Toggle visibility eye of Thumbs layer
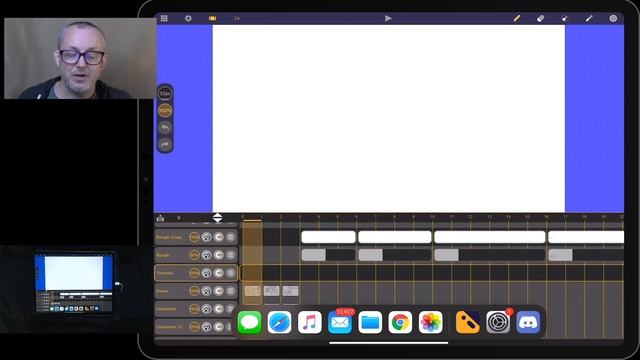 pos(207,273)
